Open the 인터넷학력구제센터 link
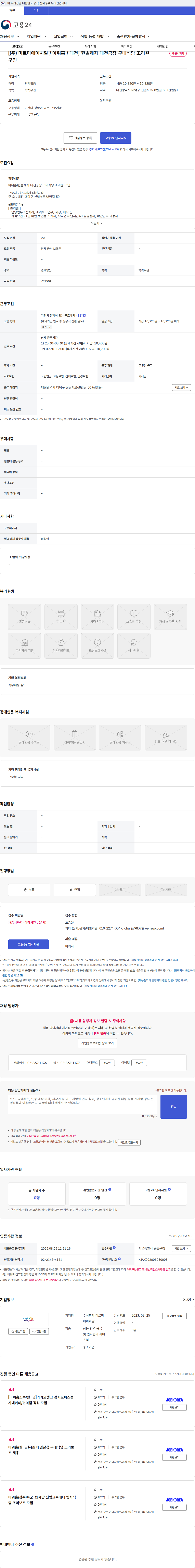Image resolution: width=195 pixels, height=1568 pixels. tap(52, 1136)
